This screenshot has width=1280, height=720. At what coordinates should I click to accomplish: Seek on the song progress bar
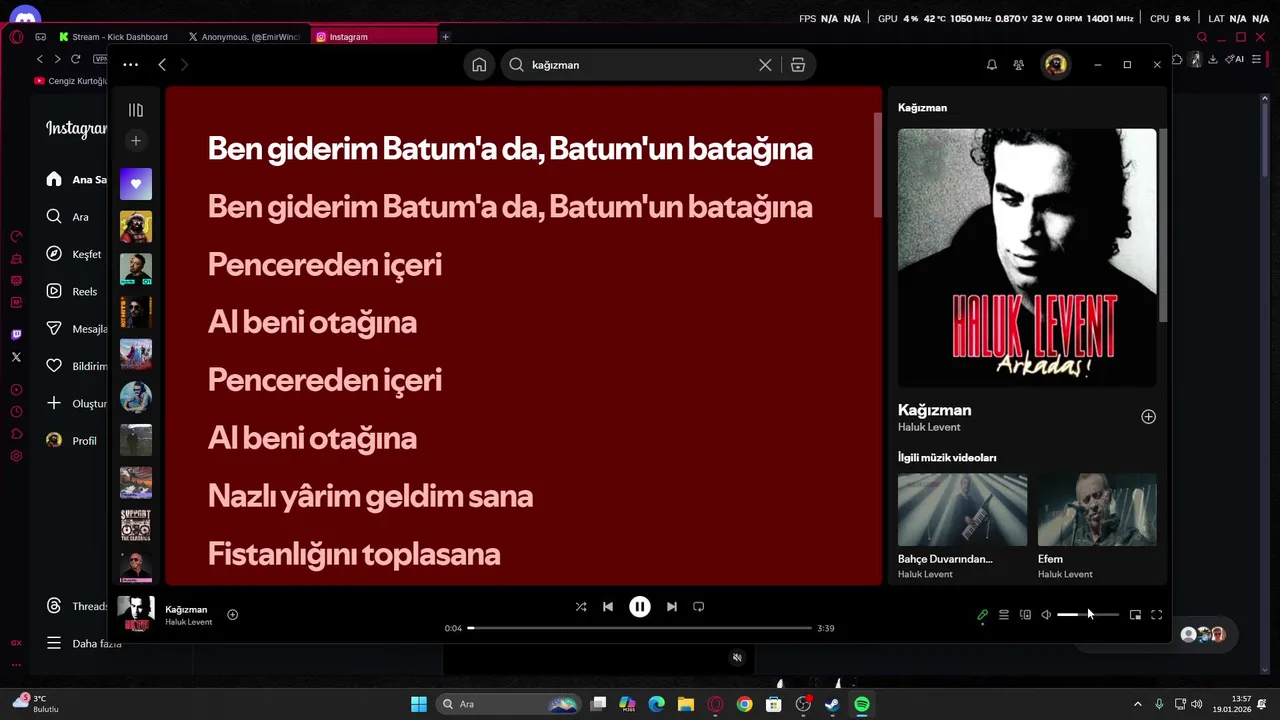coord(640,628)
